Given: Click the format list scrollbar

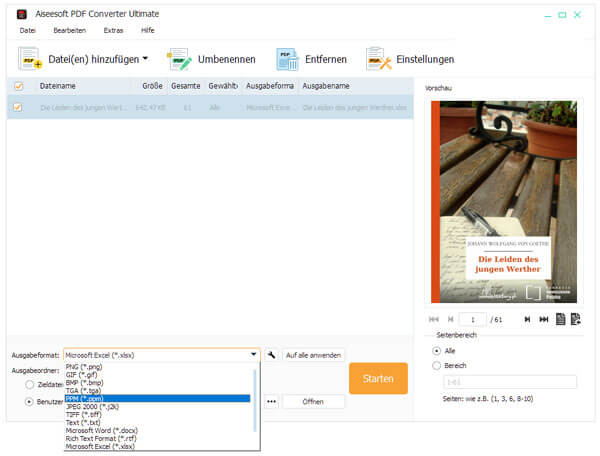Looking at the screenshot, I should [x=255, y=398].
